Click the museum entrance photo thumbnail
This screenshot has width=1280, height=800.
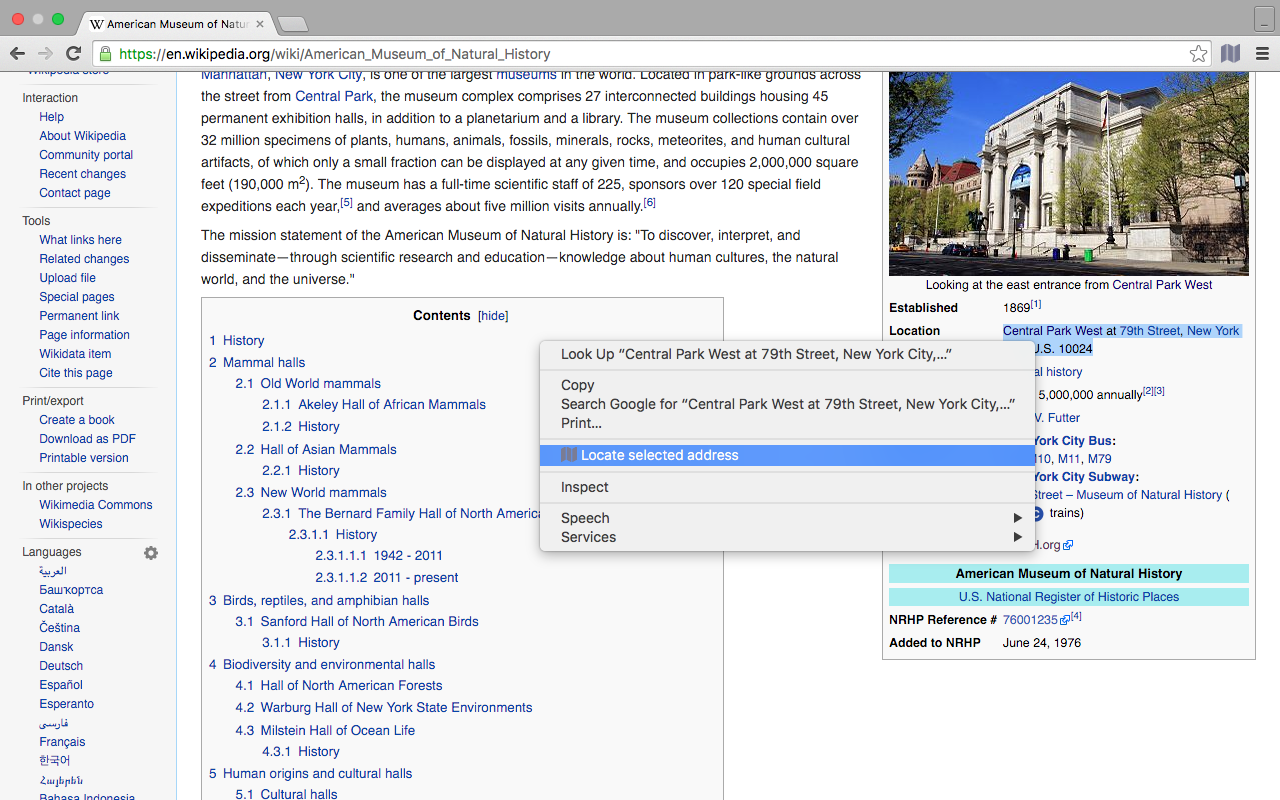[x=1068, y=172]
